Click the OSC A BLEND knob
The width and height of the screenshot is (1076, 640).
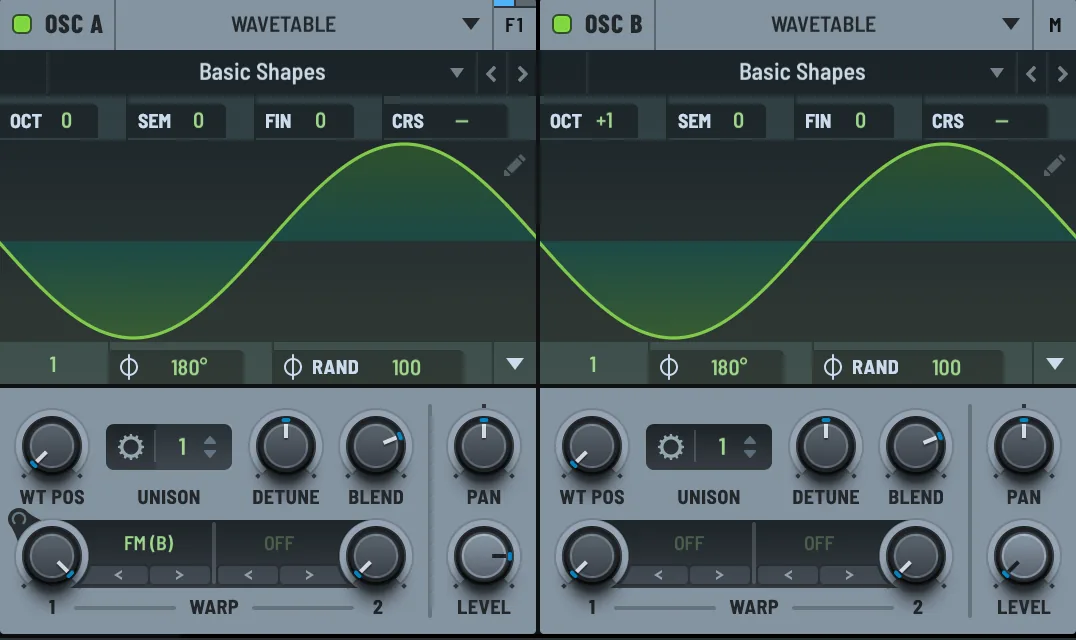376,446
